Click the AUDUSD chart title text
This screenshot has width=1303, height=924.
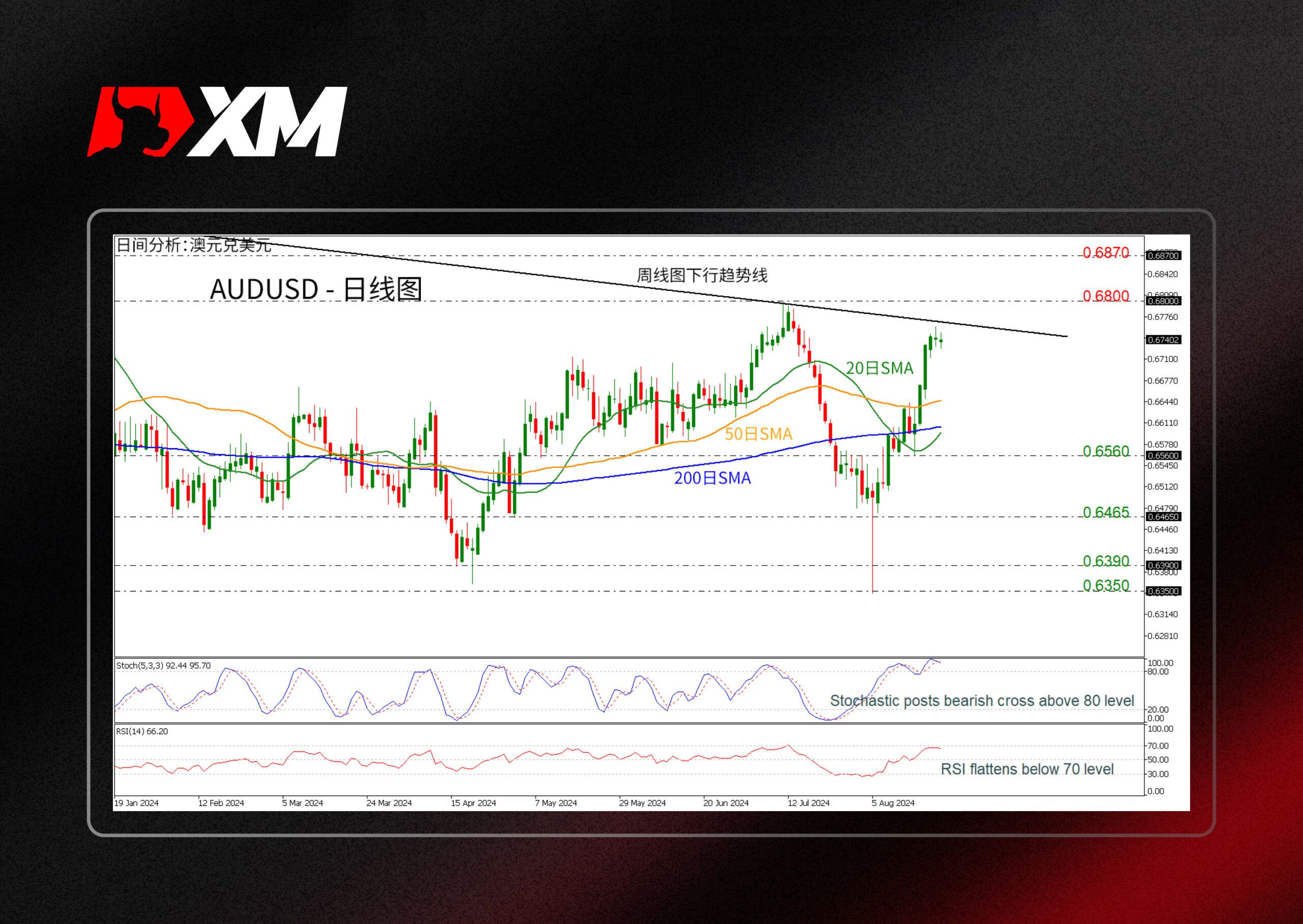click(x=316, y=289)
